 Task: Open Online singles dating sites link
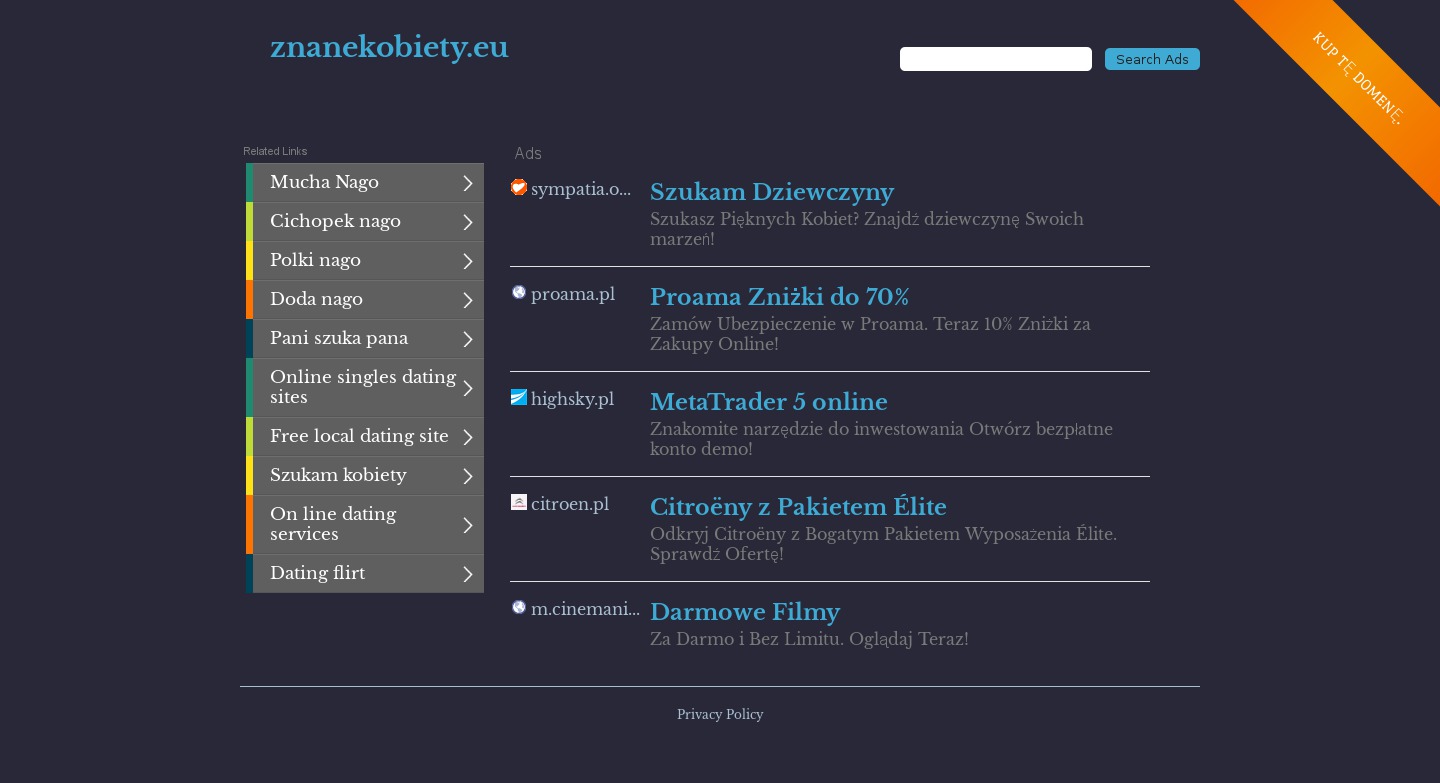(x=362, y=387)
